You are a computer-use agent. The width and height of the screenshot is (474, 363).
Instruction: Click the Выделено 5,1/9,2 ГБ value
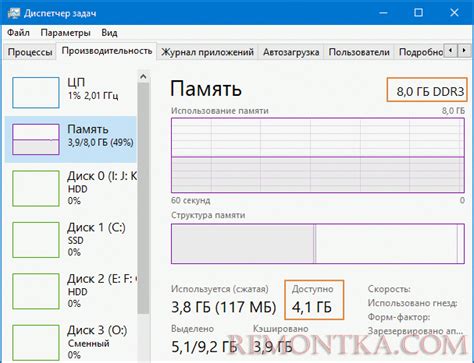[x=204, y=347]
